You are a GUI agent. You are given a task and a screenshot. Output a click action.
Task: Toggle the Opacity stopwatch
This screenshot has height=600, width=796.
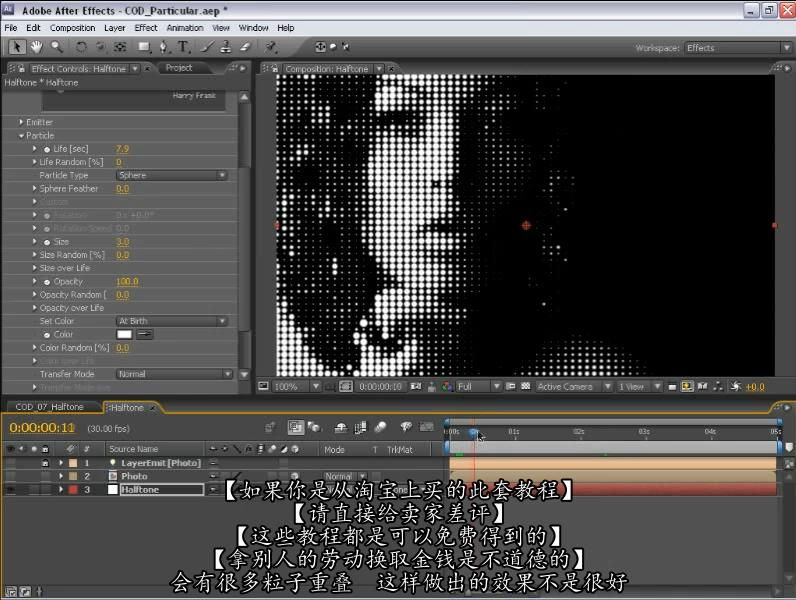[47, 282]
